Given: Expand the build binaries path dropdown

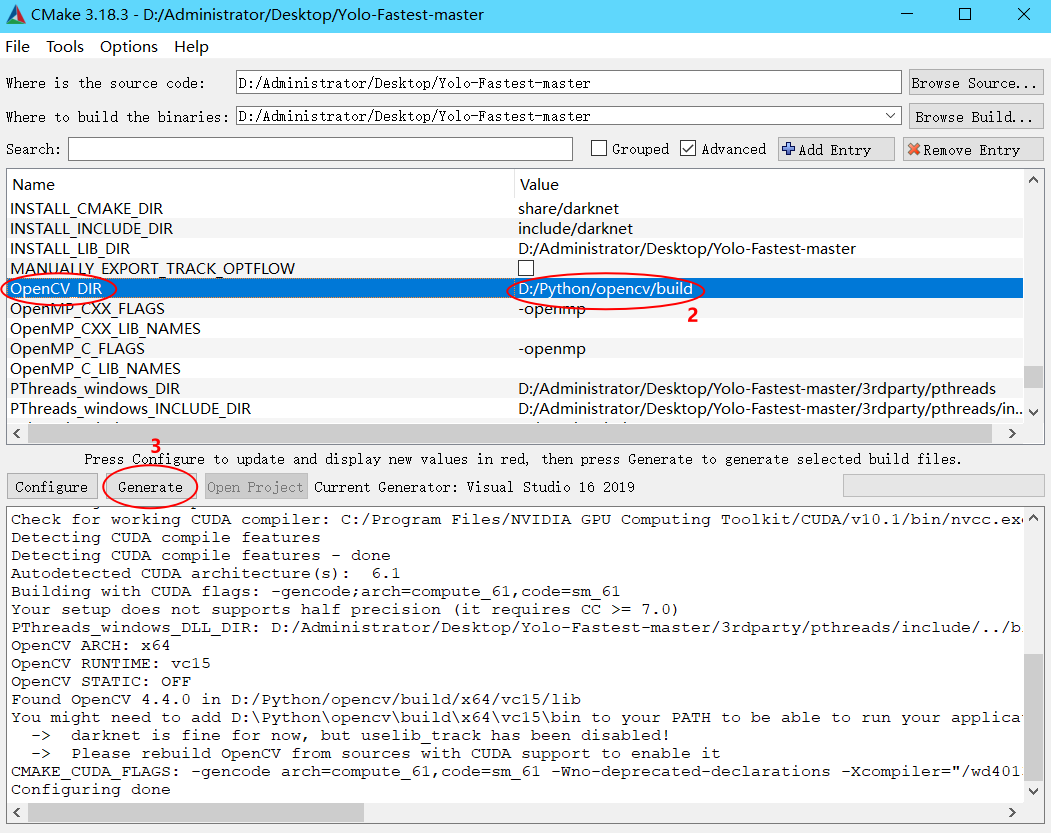Looking at the screenshot, I should (890, 116).
